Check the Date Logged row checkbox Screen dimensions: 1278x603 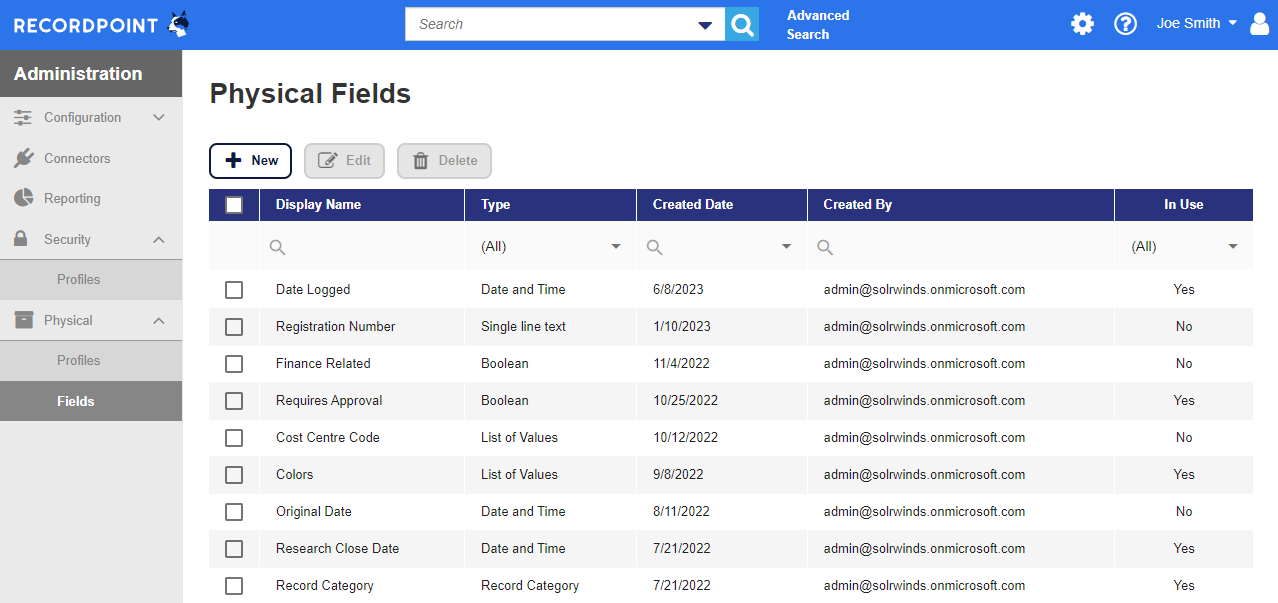coord(234,290)
